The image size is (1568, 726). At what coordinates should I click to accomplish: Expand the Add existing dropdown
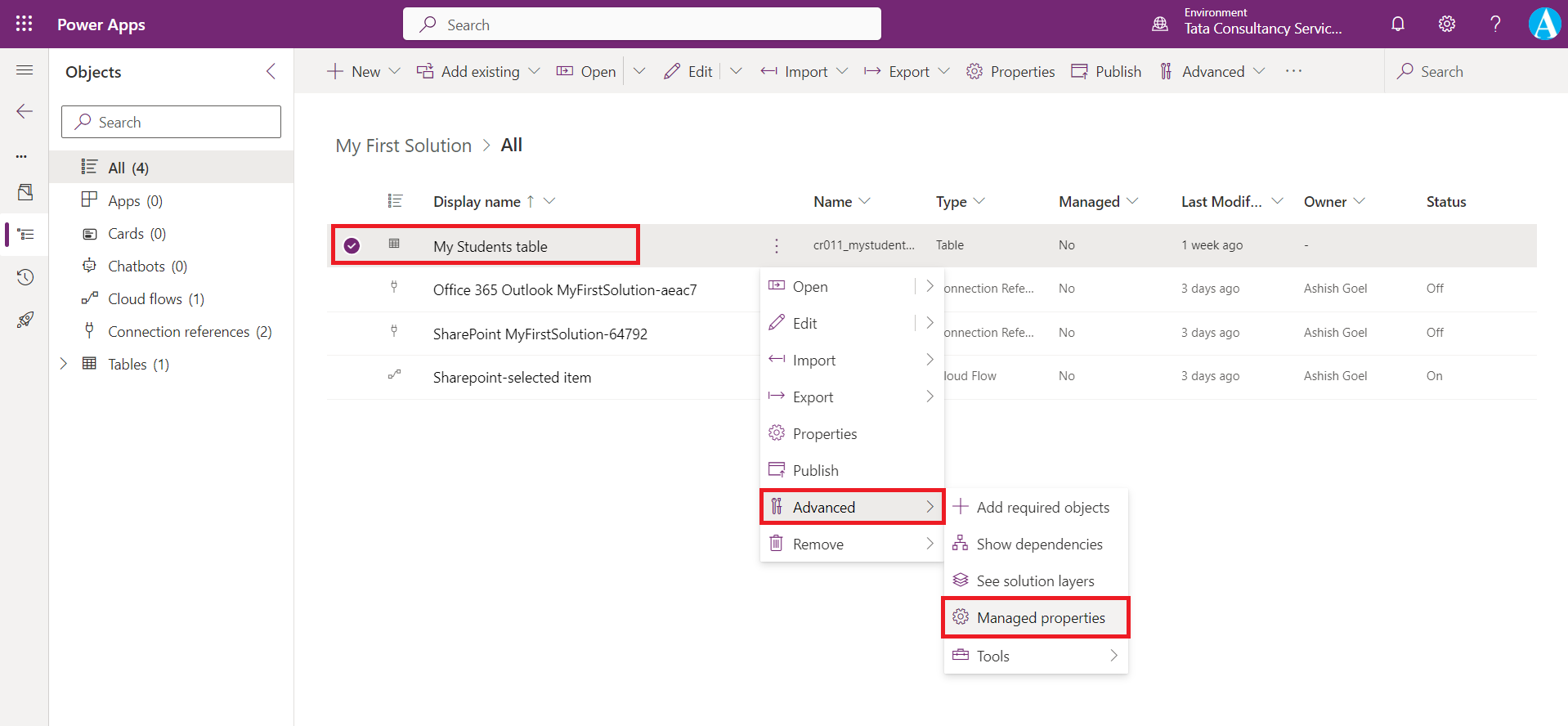click(534, 72)
